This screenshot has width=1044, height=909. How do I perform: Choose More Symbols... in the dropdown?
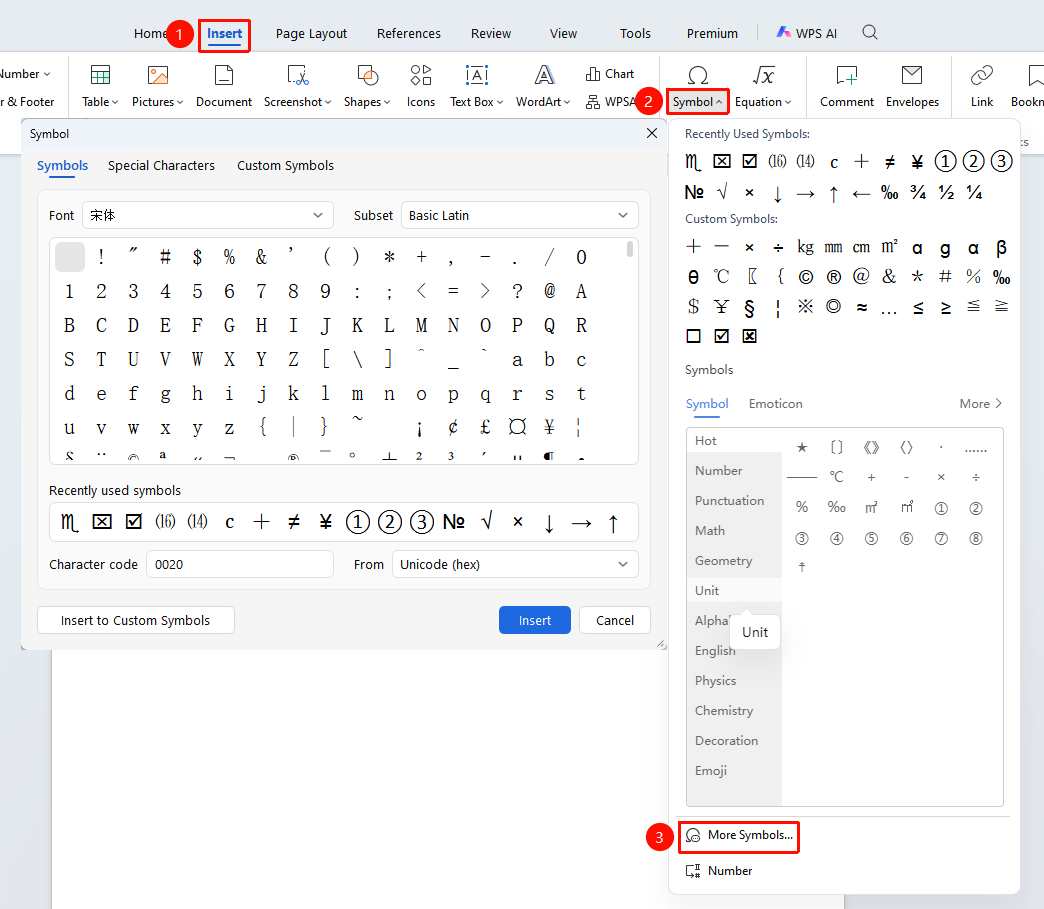click(x=739, y=835)
